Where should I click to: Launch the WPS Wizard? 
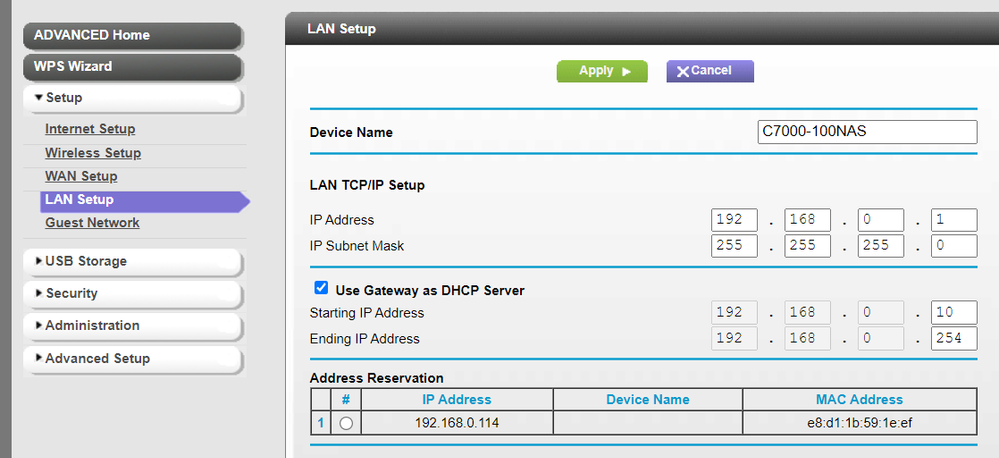tap(132, 67)
